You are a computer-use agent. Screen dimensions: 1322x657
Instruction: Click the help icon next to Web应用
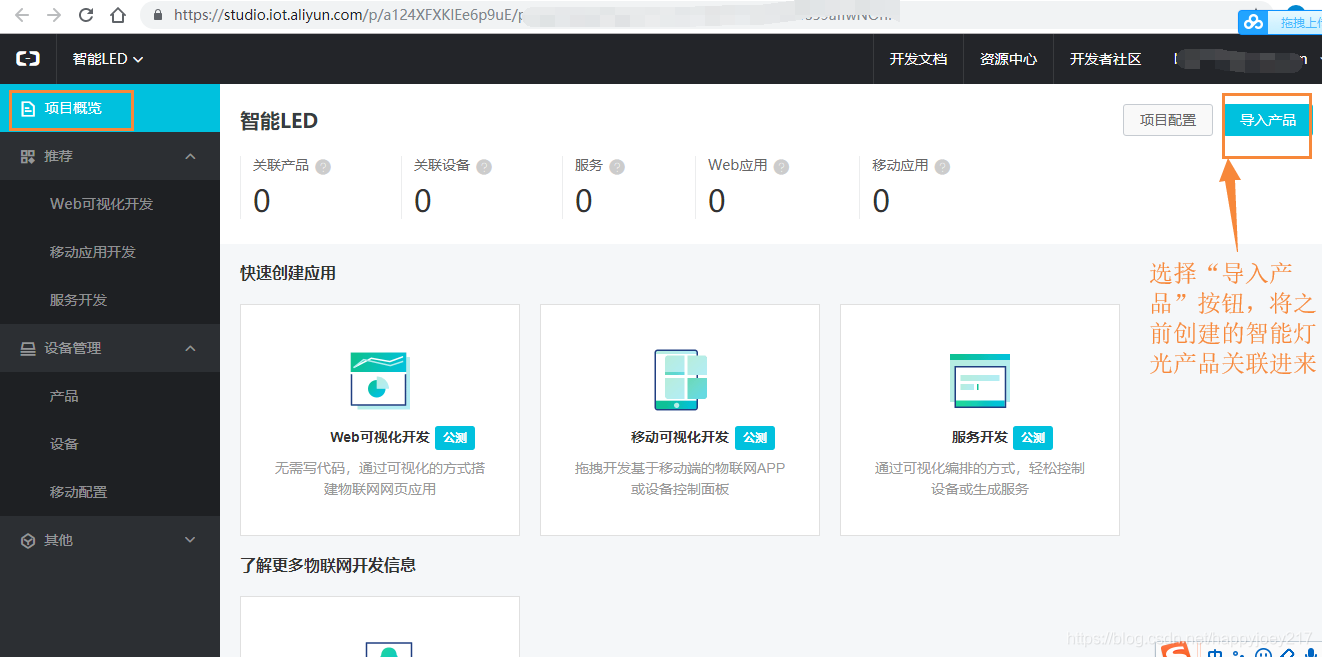pyautogui.click(x=781, y=167)
